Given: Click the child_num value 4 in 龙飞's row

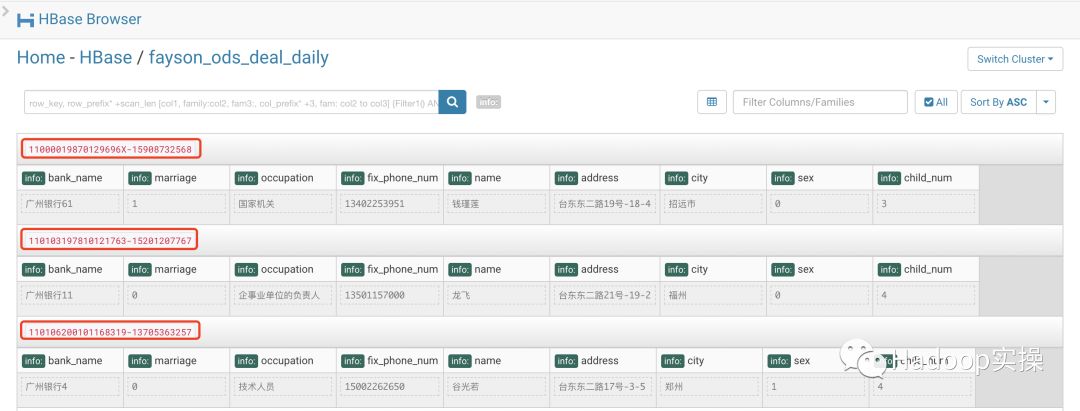Looking at the screenshot, I should (x=926, y=295).
